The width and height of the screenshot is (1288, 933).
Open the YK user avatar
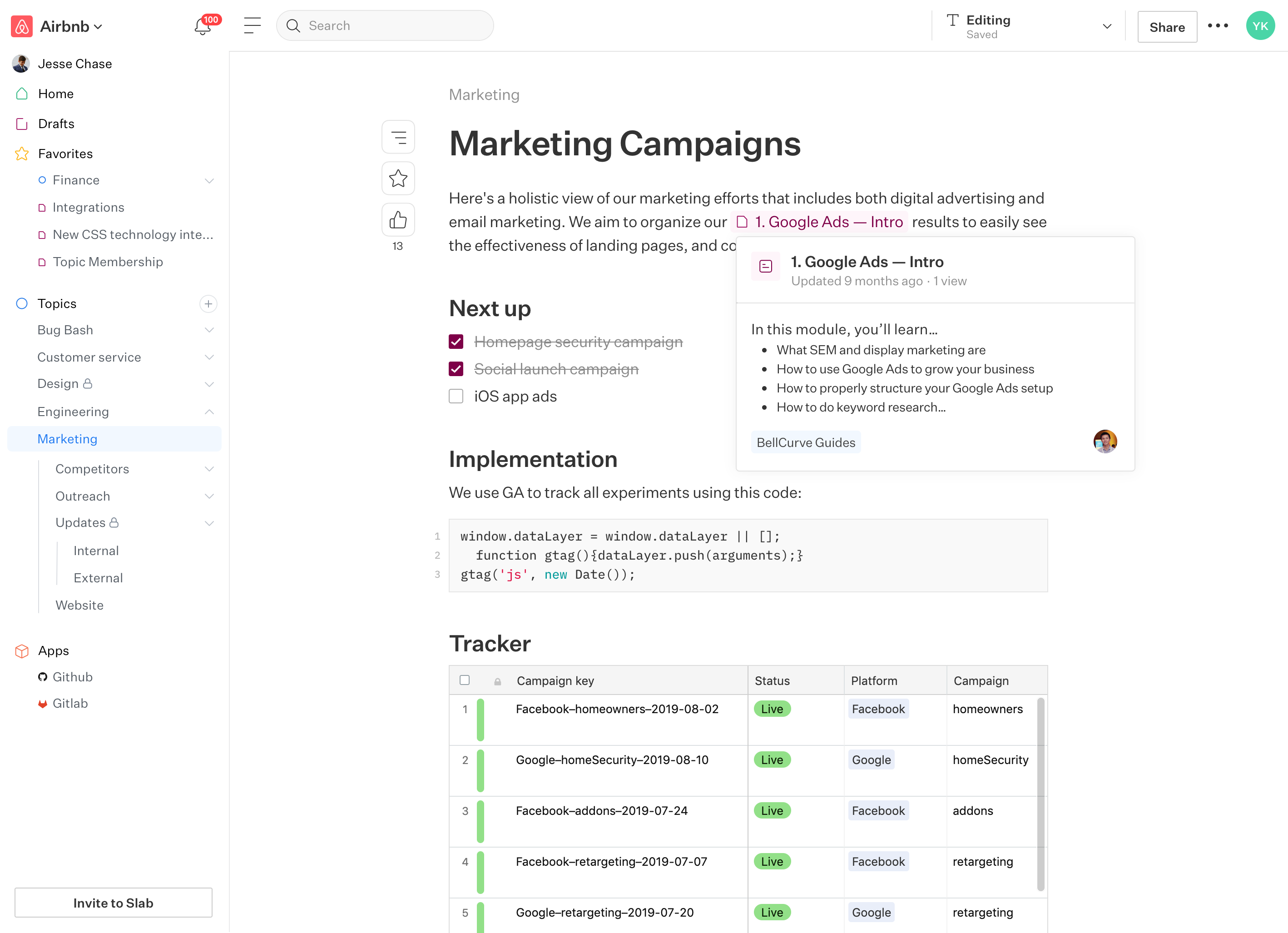click(x=1259, y=26)
